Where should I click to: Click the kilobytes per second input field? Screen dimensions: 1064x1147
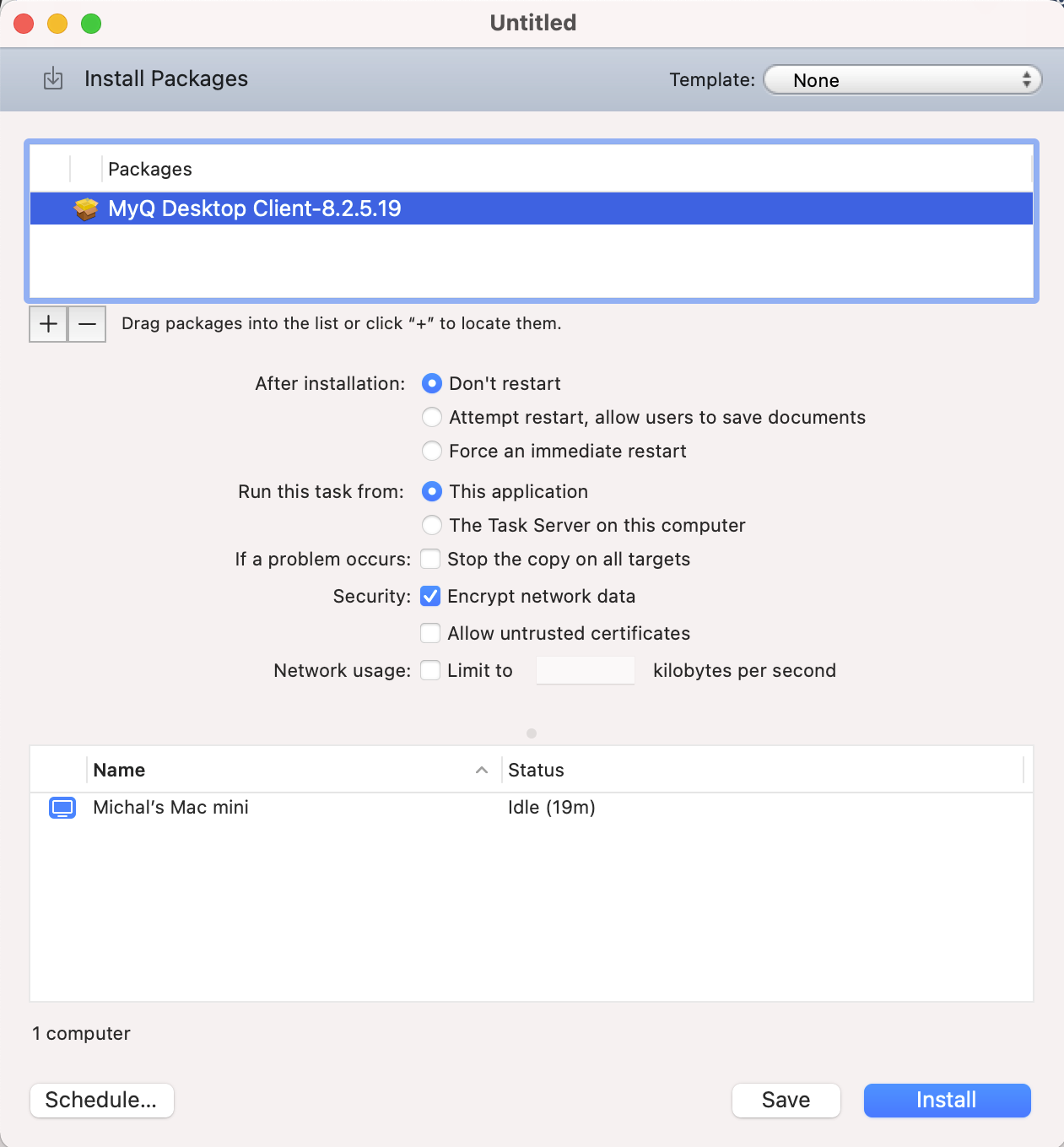coord(585,670)
